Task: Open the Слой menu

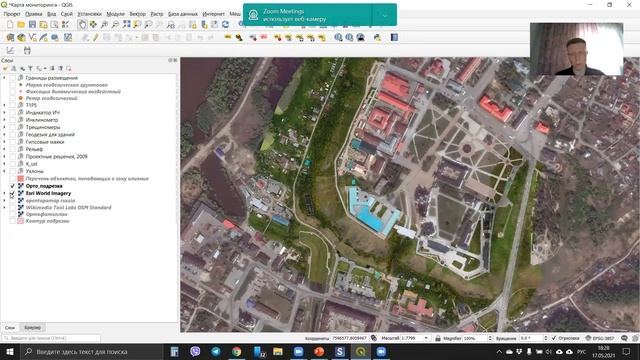Action: [x=67, y=14]
